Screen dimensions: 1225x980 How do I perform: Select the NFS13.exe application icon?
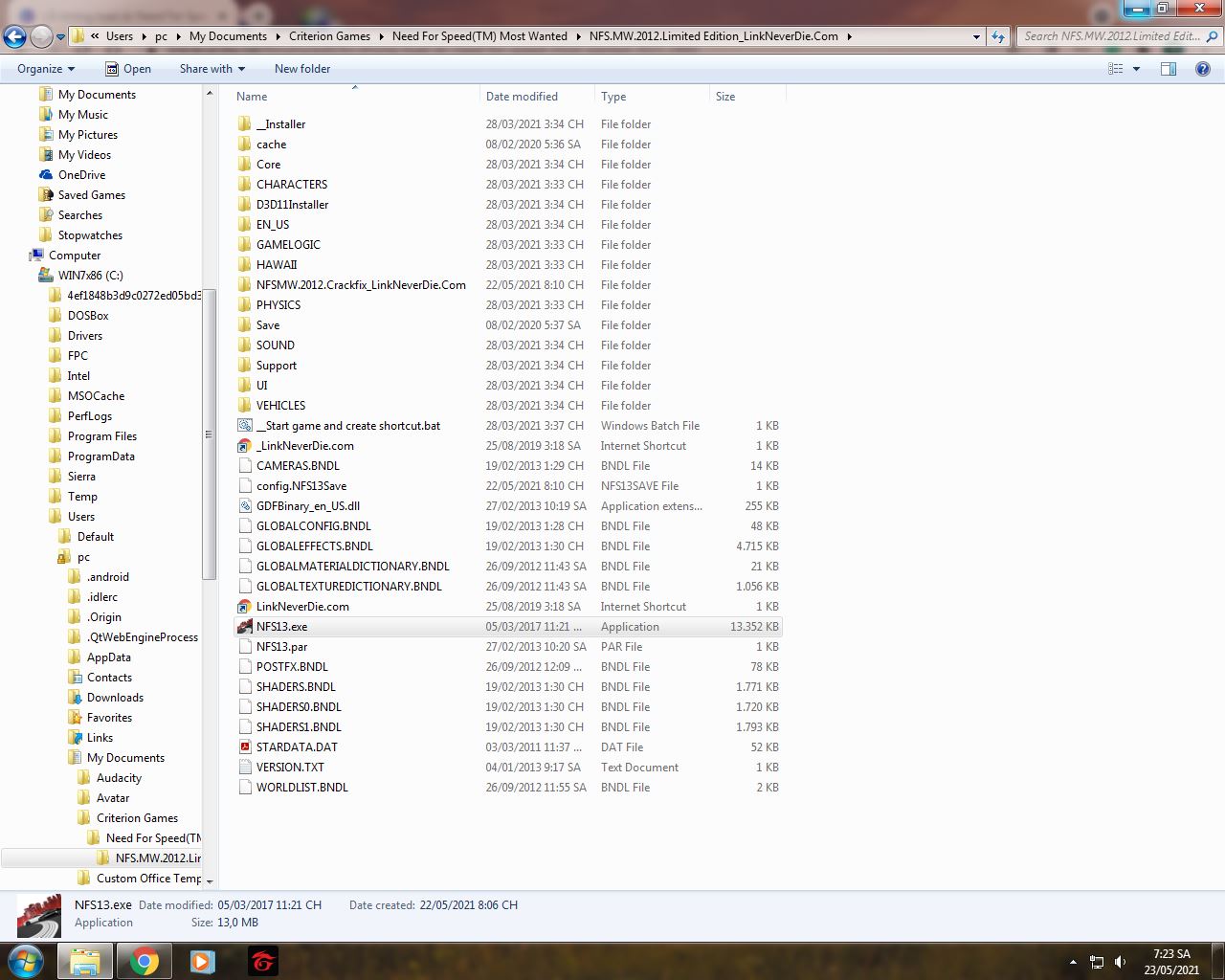pos(245,627)
